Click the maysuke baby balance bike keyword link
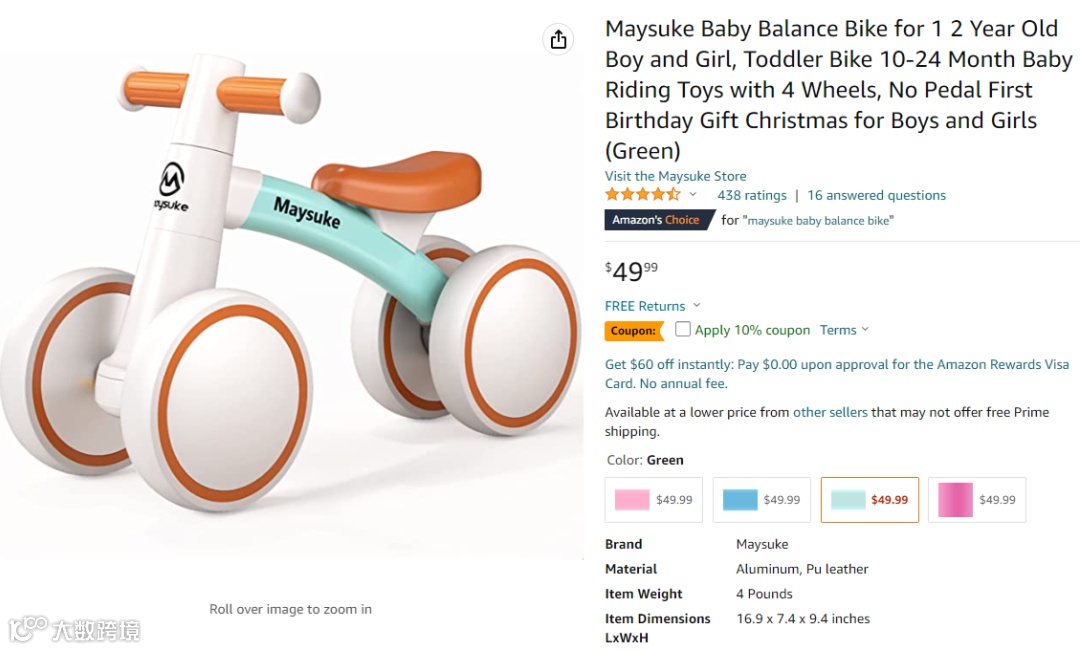Screen dimensions: 1080x650 point(819,221)
